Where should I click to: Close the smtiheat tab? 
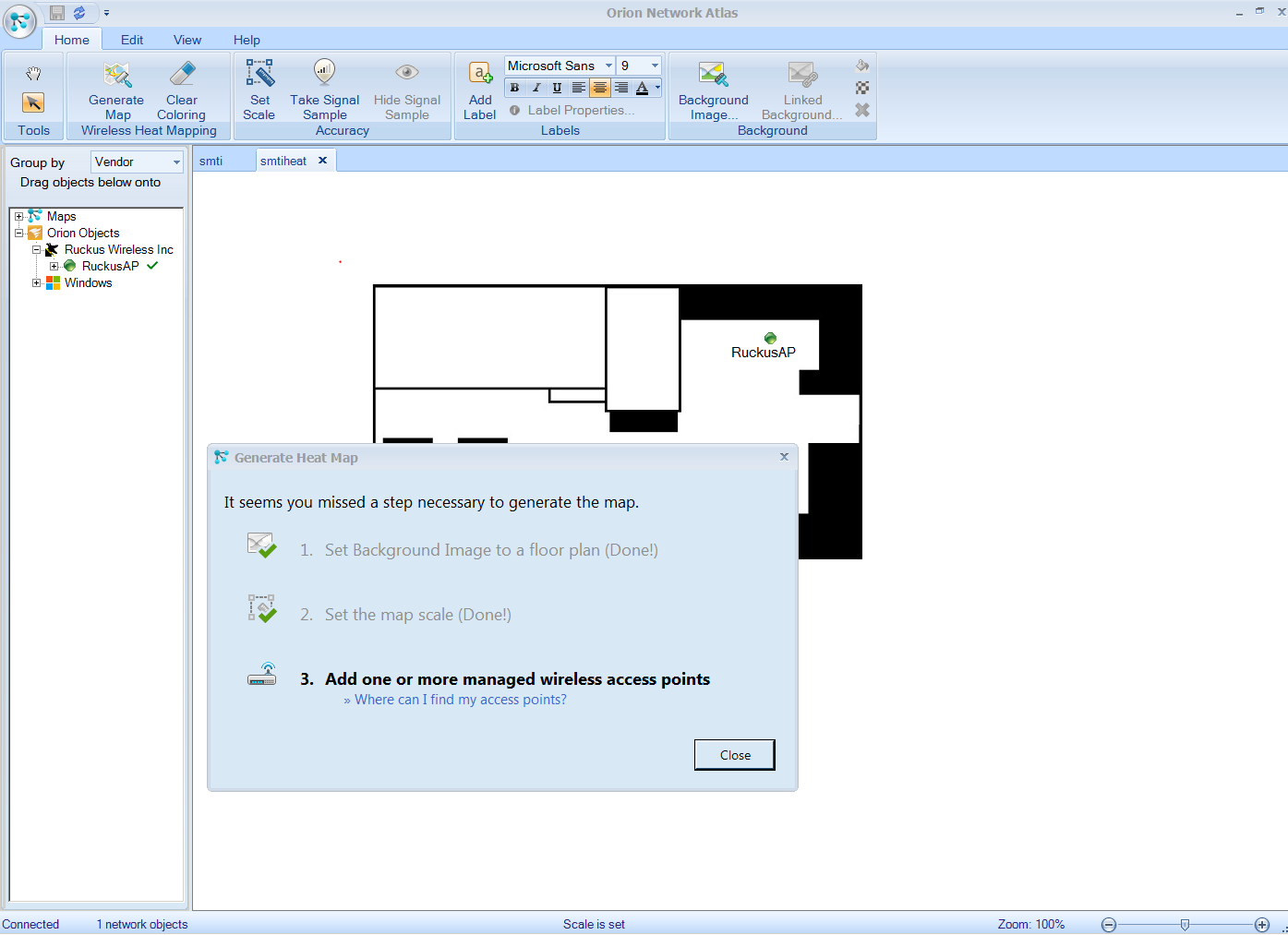[x=322, y=161]
